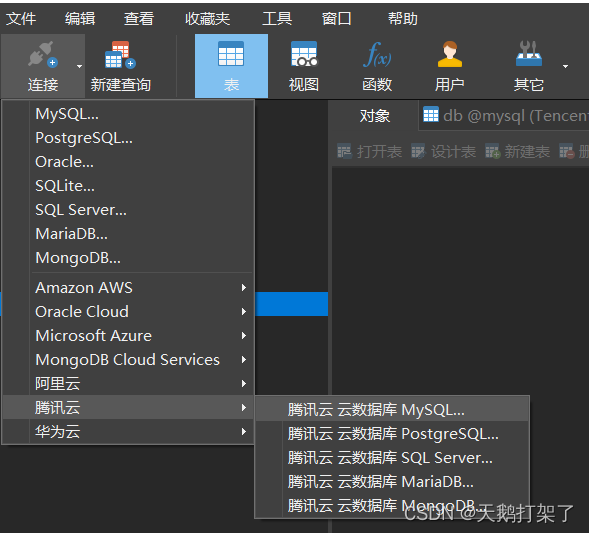Click the 阿里云 menu text
589x533 pixels.
click(57, 384)
